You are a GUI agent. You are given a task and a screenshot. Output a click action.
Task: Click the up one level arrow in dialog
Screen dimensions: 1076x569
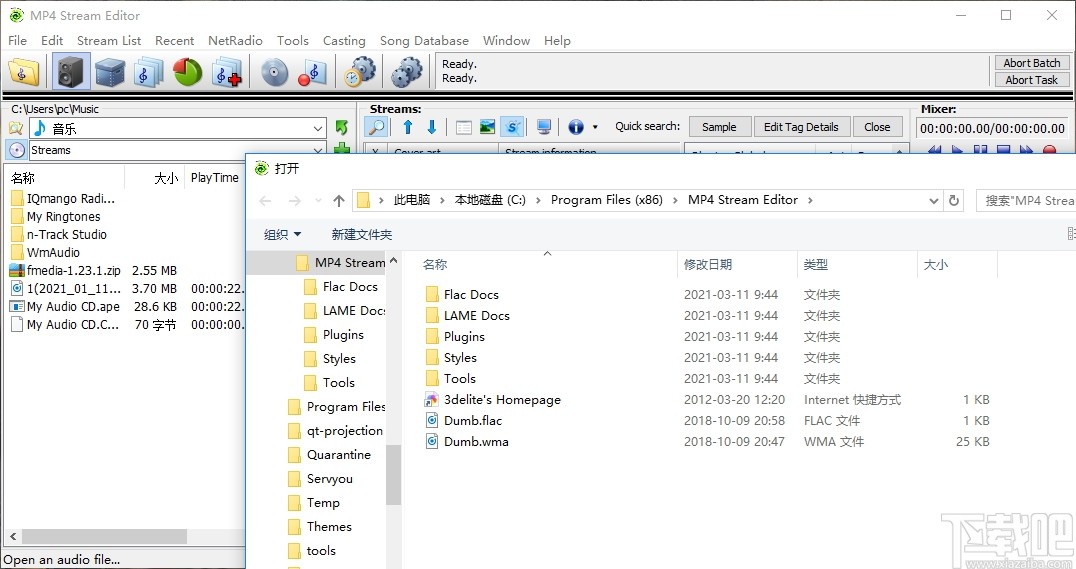[339, 200]
